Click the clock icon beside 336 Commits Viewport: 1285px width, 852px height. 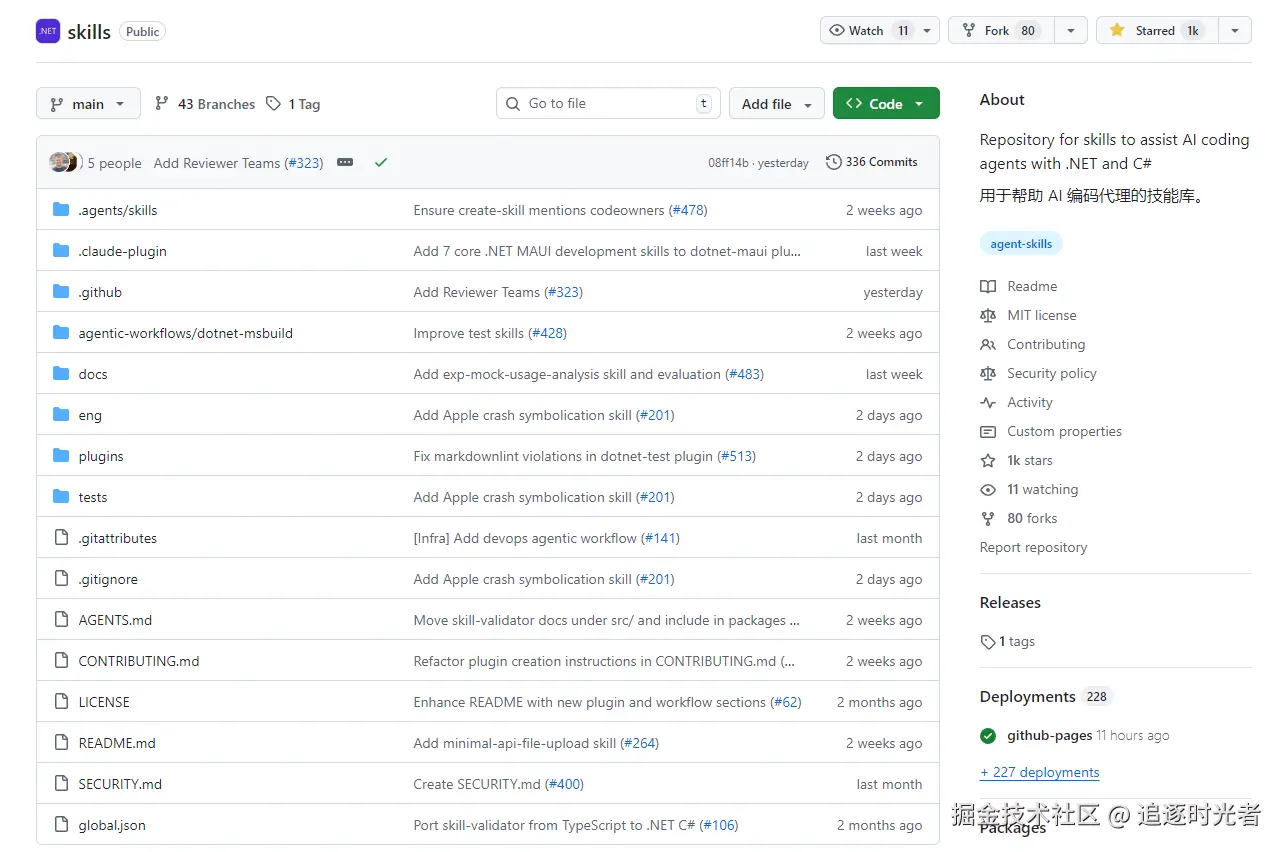pyautogui.click(x=833, y=162)
